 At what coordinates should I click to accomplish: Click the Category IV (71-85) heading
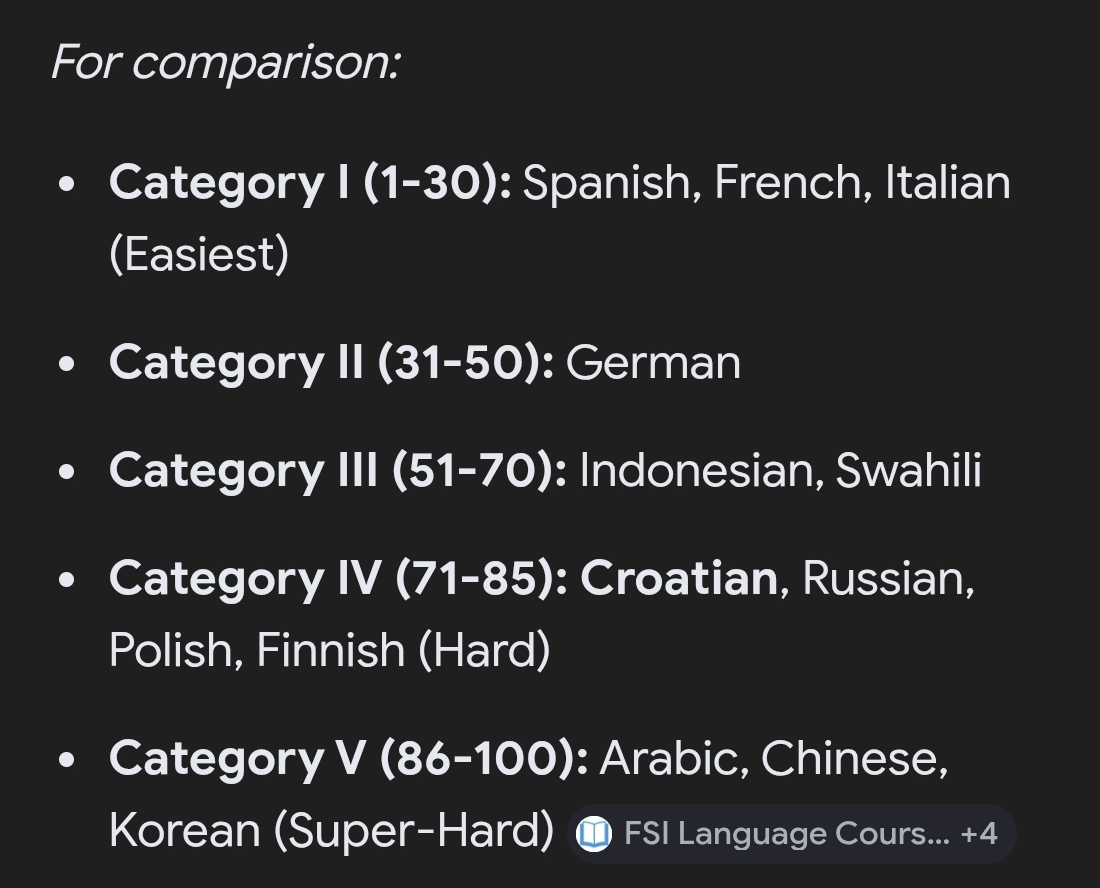pyautogui.click(x=338, y=578)
